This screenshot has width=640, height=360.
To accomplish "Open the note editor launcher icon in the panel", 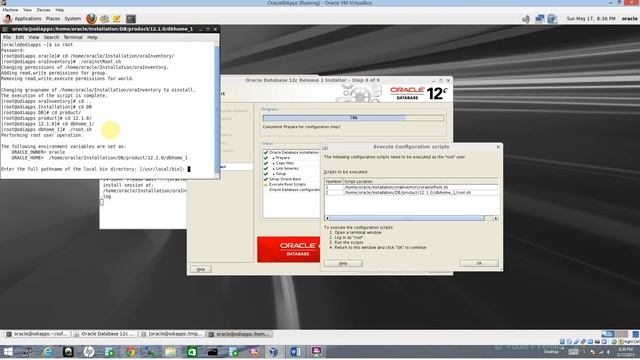I will click(117, 19).
